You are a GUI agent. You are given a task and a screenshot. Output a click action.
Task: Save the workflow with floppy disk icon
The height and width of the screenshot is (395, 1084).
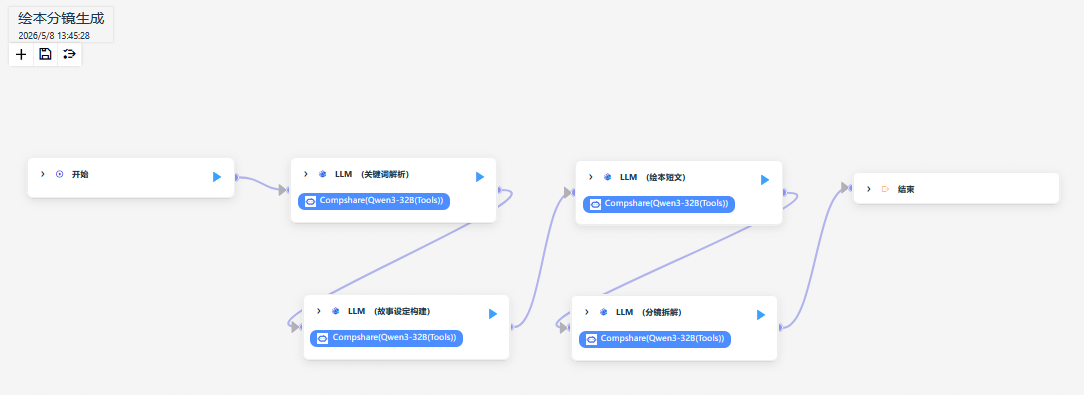click(x=45, y=54)
